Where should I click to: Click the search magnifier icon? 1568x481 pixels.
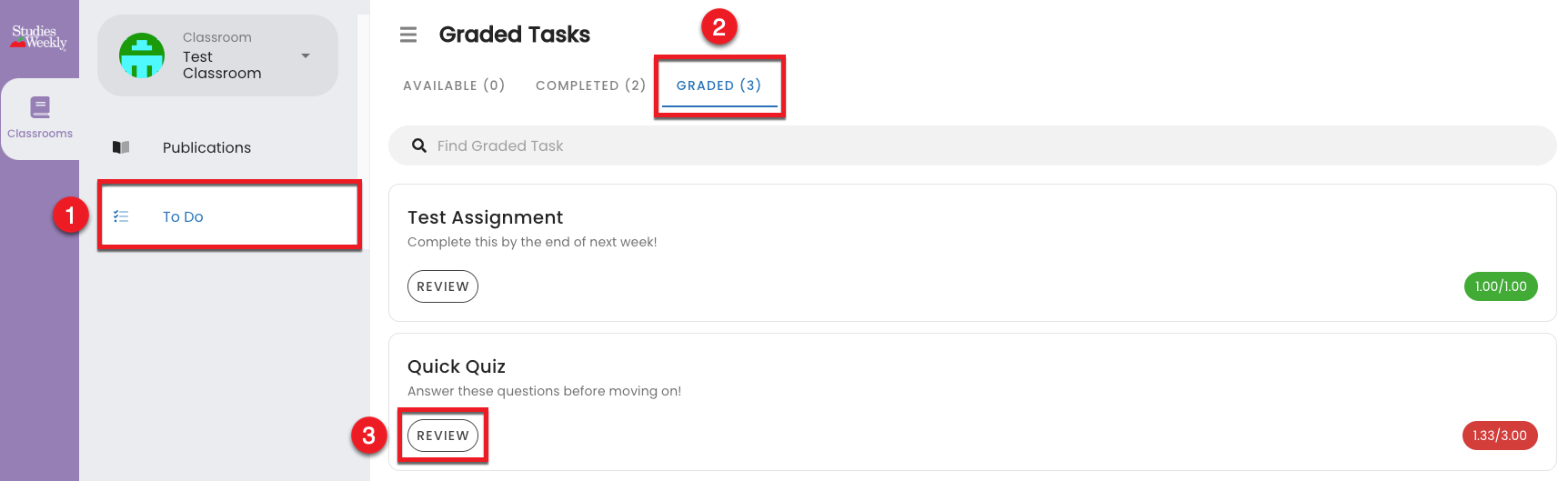pyautogui.click(x=419, y=145)
